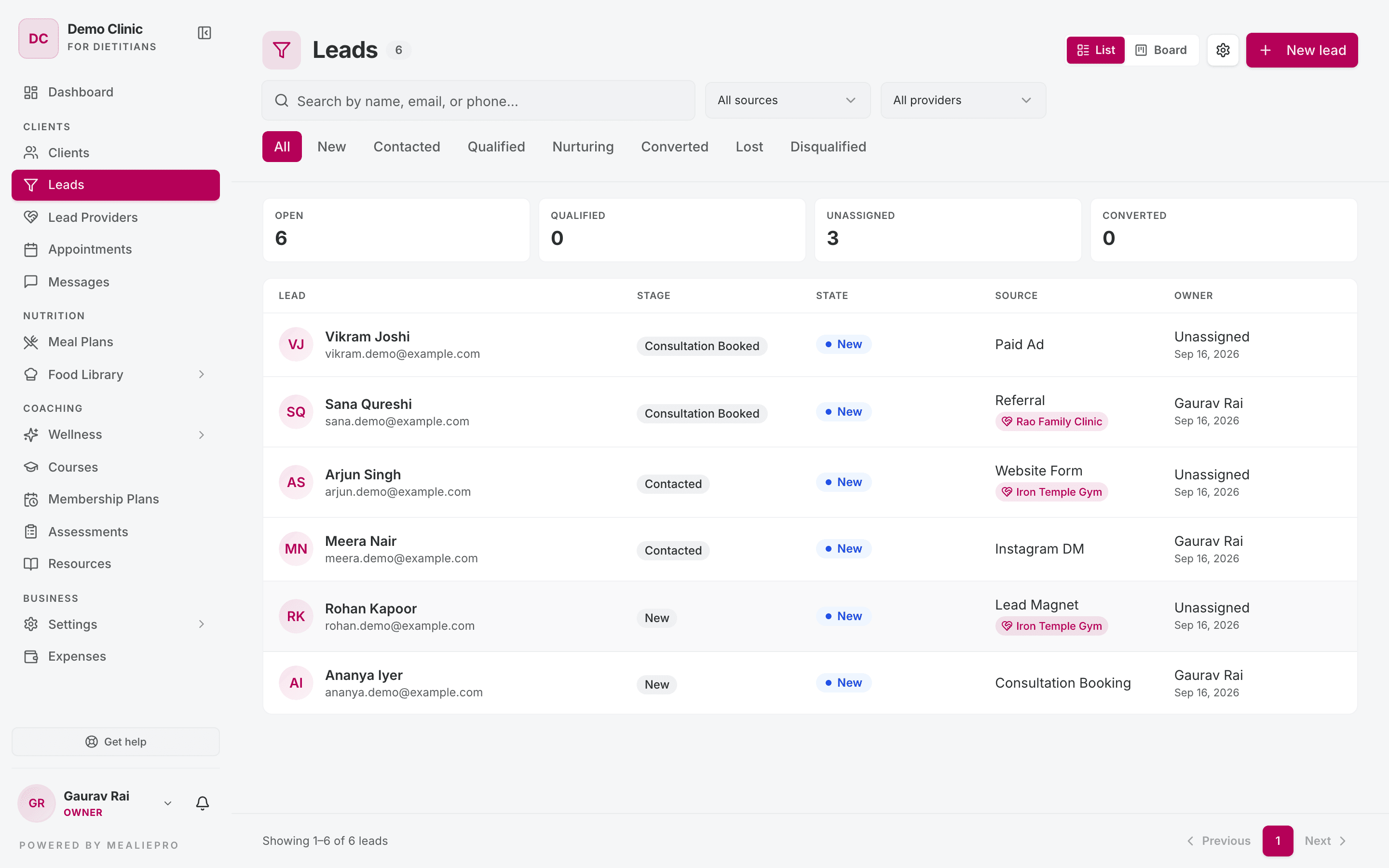Open Membership Plans
1389x868 pixels.
tap(115, 499)
